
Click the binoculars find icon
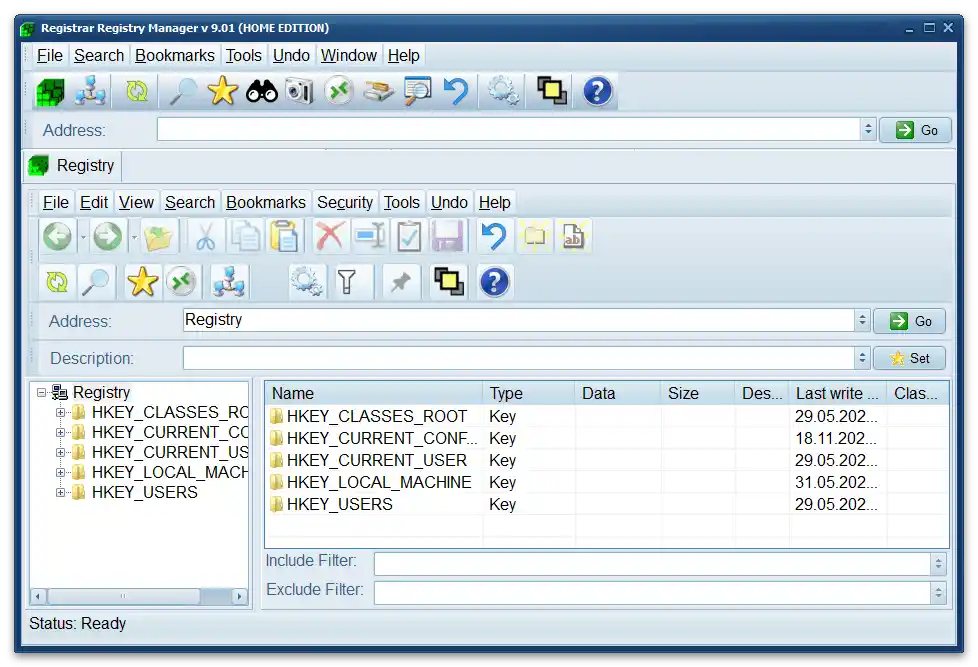pos(261,92)
